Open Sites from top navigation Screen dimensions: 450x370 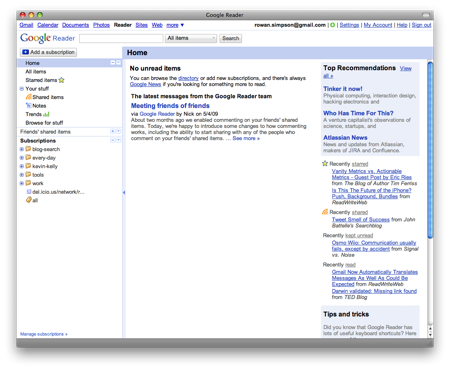pyautogui.click(x=142, y=25)
